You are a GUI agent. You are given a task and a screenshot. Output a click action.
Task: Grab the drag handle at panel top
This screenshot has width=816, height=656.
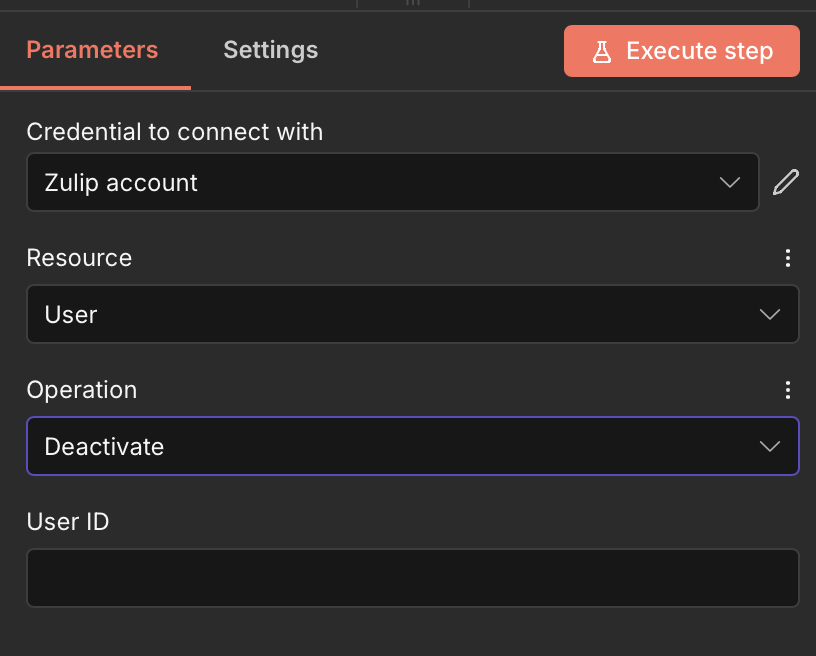tap(413, 3)
